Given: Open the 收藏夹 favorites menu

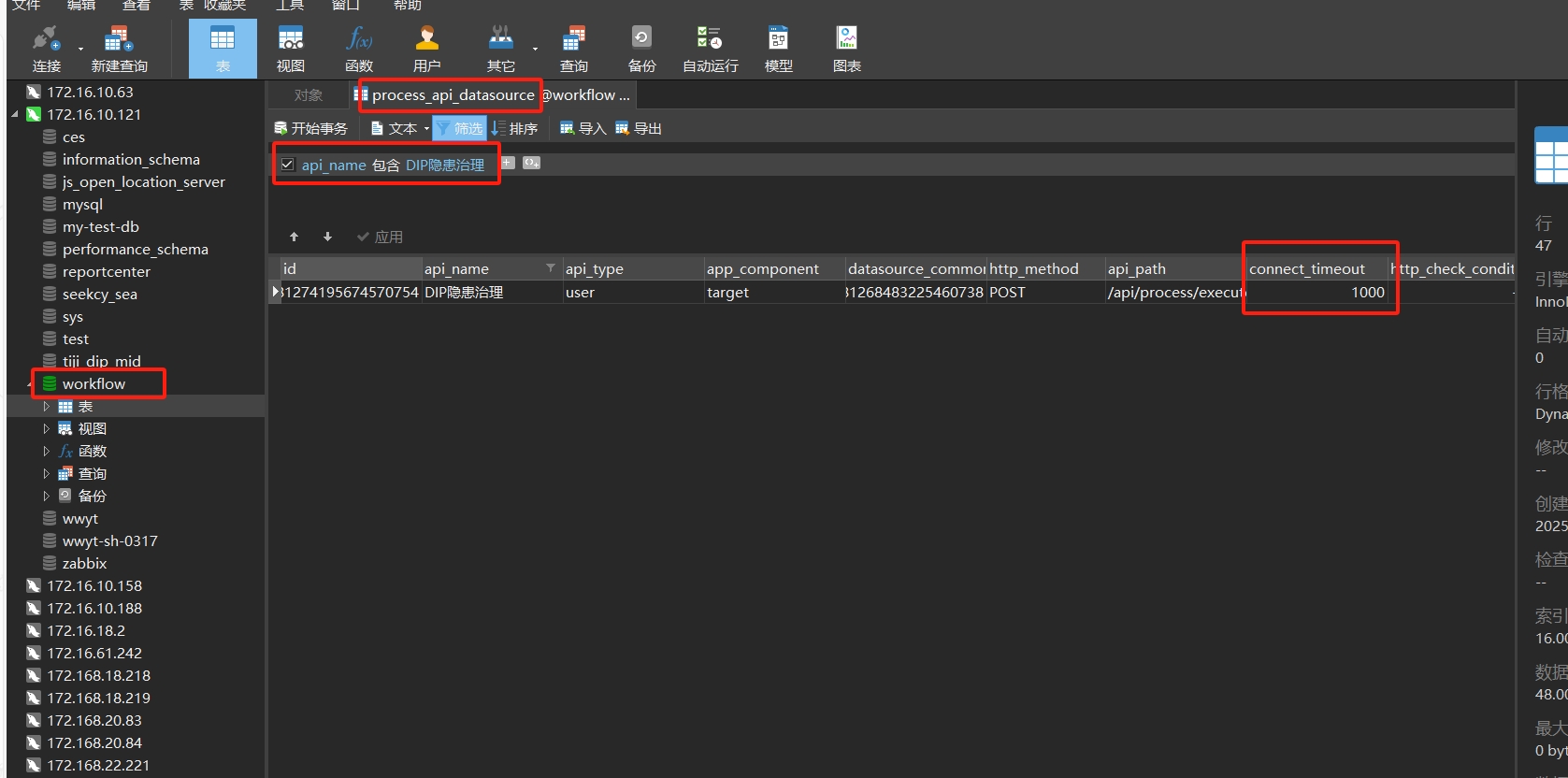Looking at the screenshot, I should click(224, 6).
